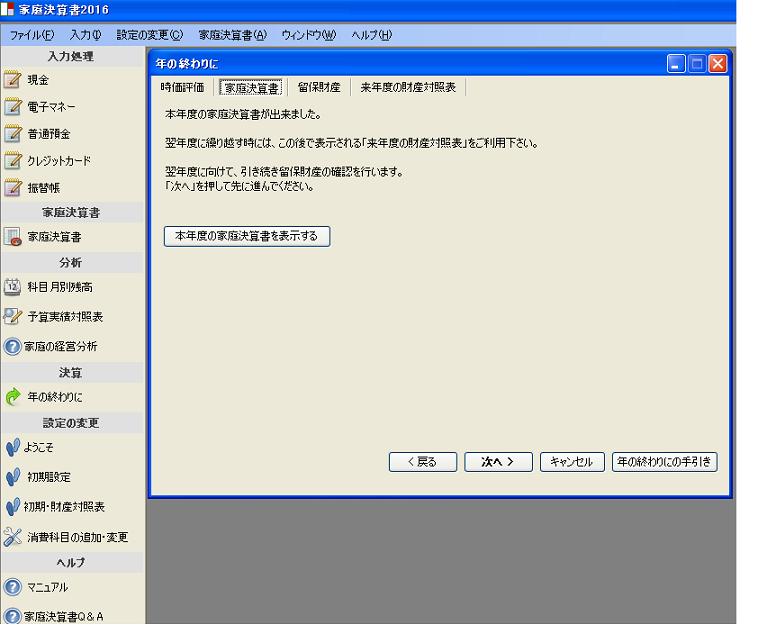Open 予算実績対照表 analysis icon
Image resolution: width=767 pixels, height=634 pixels.
tap(13, 317)
